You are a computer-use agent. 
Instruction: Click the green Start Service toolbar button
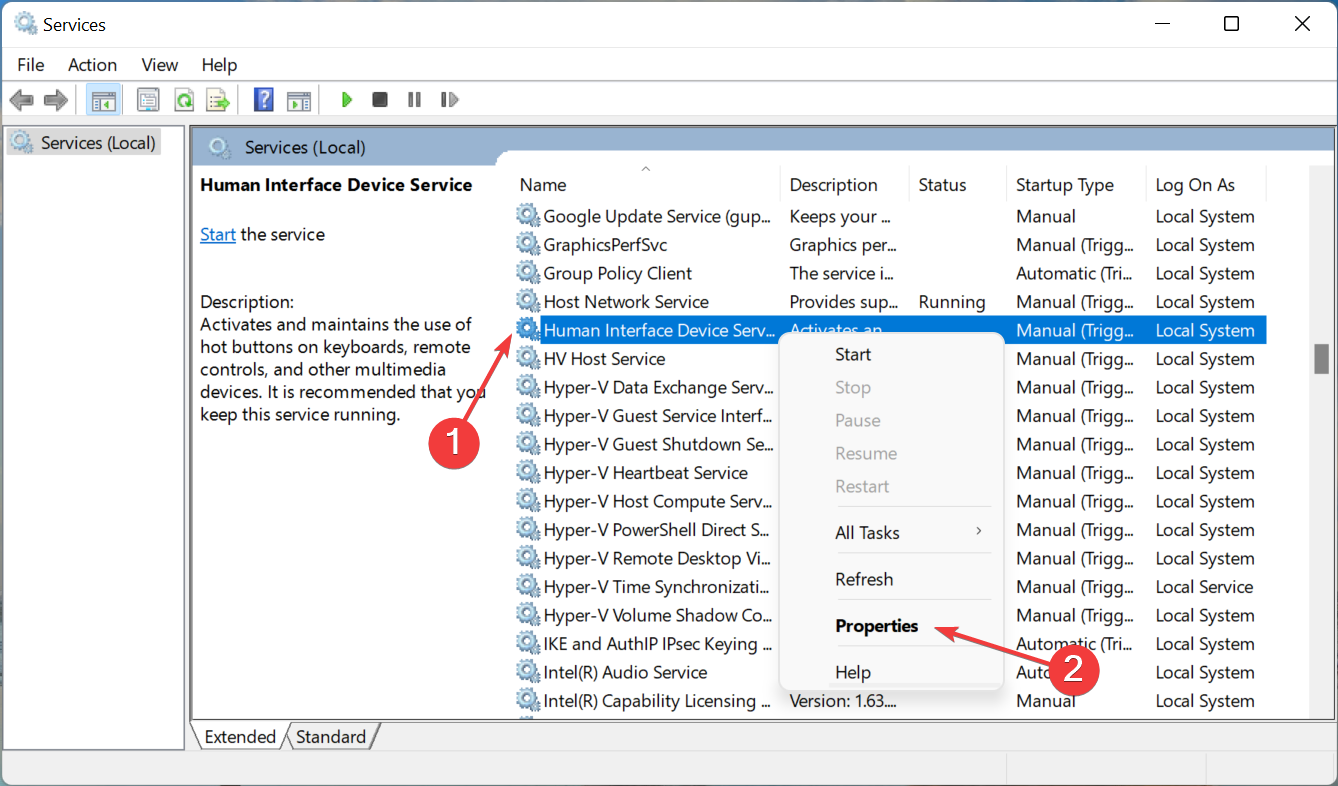tap(346, 100)
